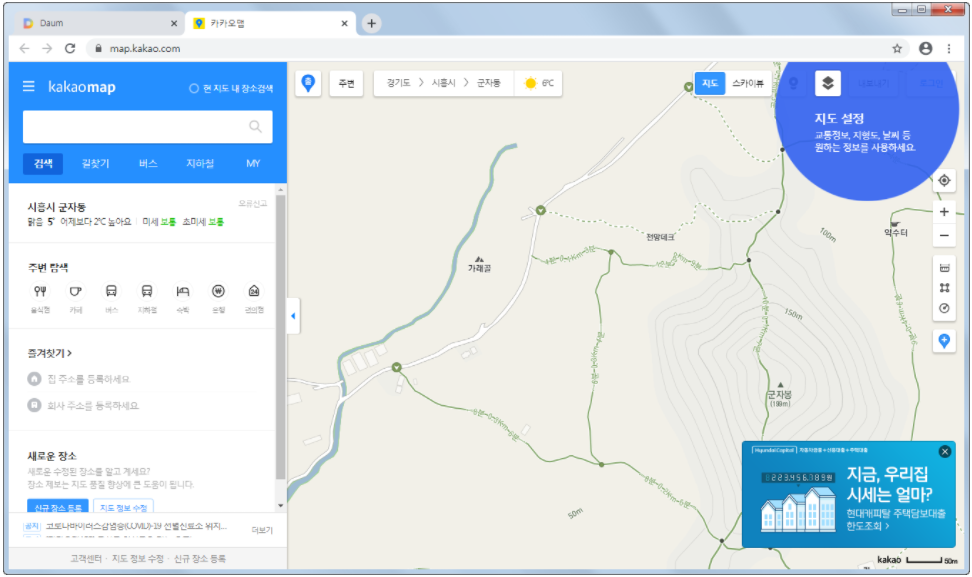The image size is (972, 577).
Task: Click 회사 주소를 등록하세요 link
Action: coord(93,405)
